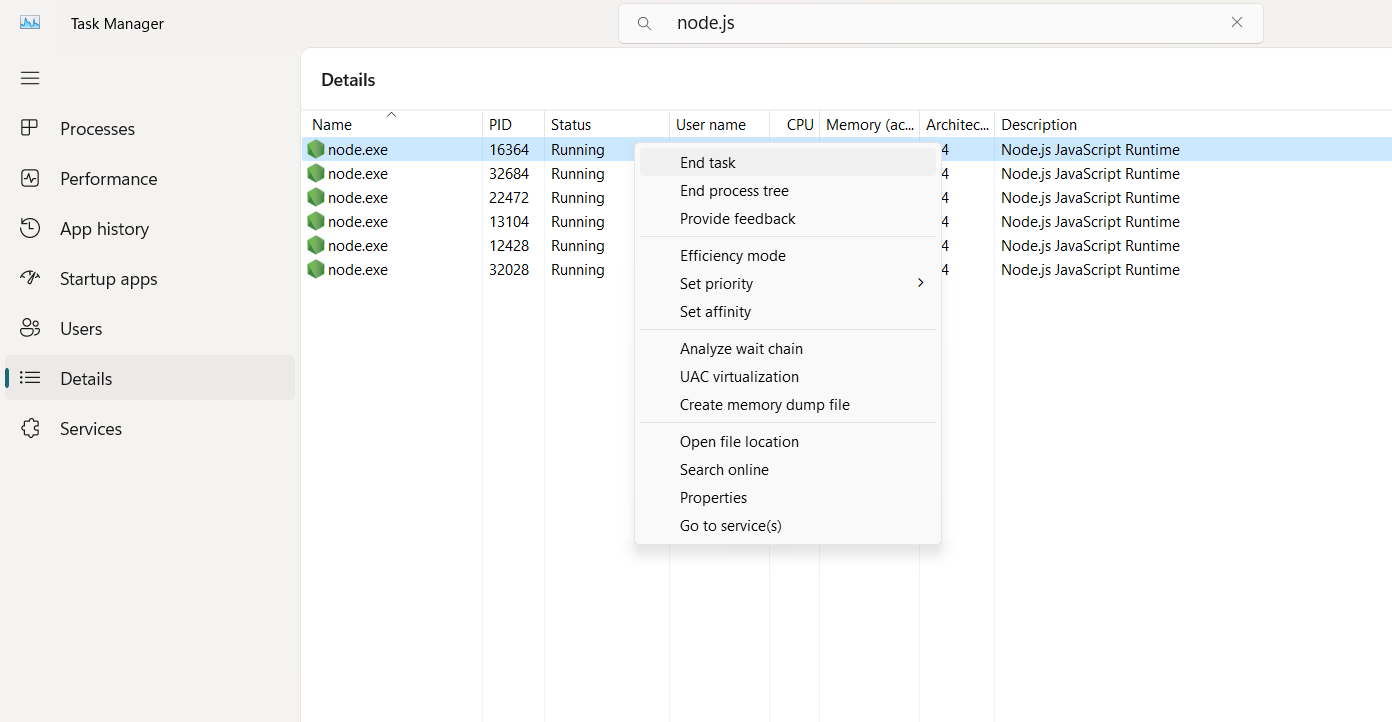Click the Node icon for PID 12428
This screenshot has width=1392, height=722.
(316, 245)
